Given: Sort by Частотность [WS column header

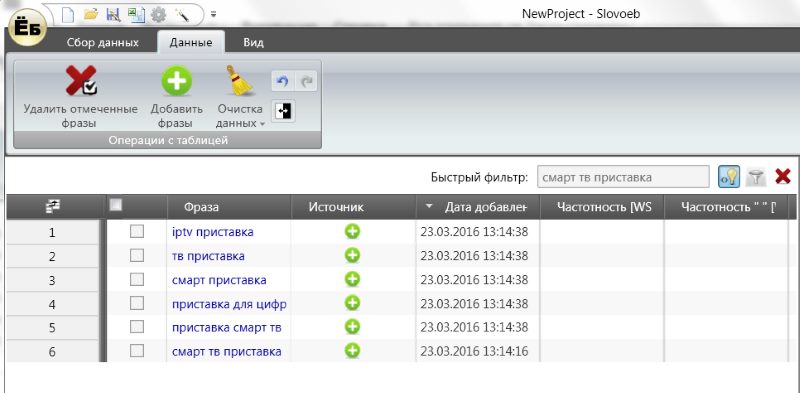Looking at the screenshot, I should (x=602, y=207).
